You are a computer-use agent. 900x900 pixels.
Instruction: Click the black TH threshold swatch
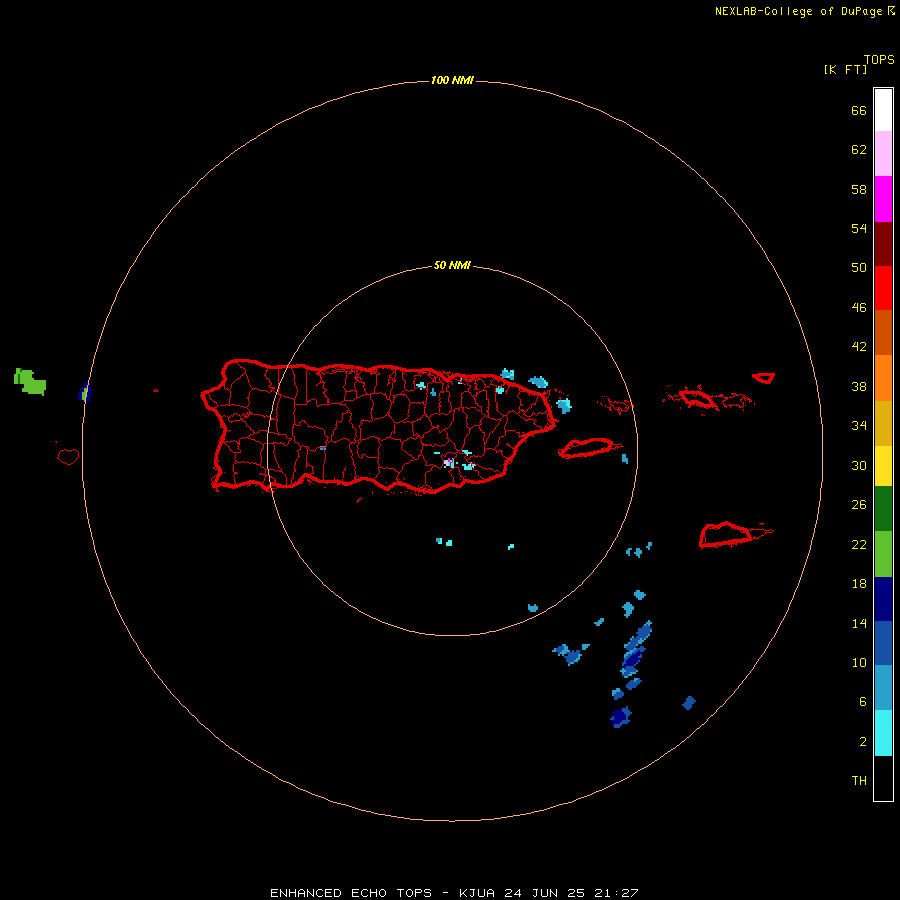[883, 778]
